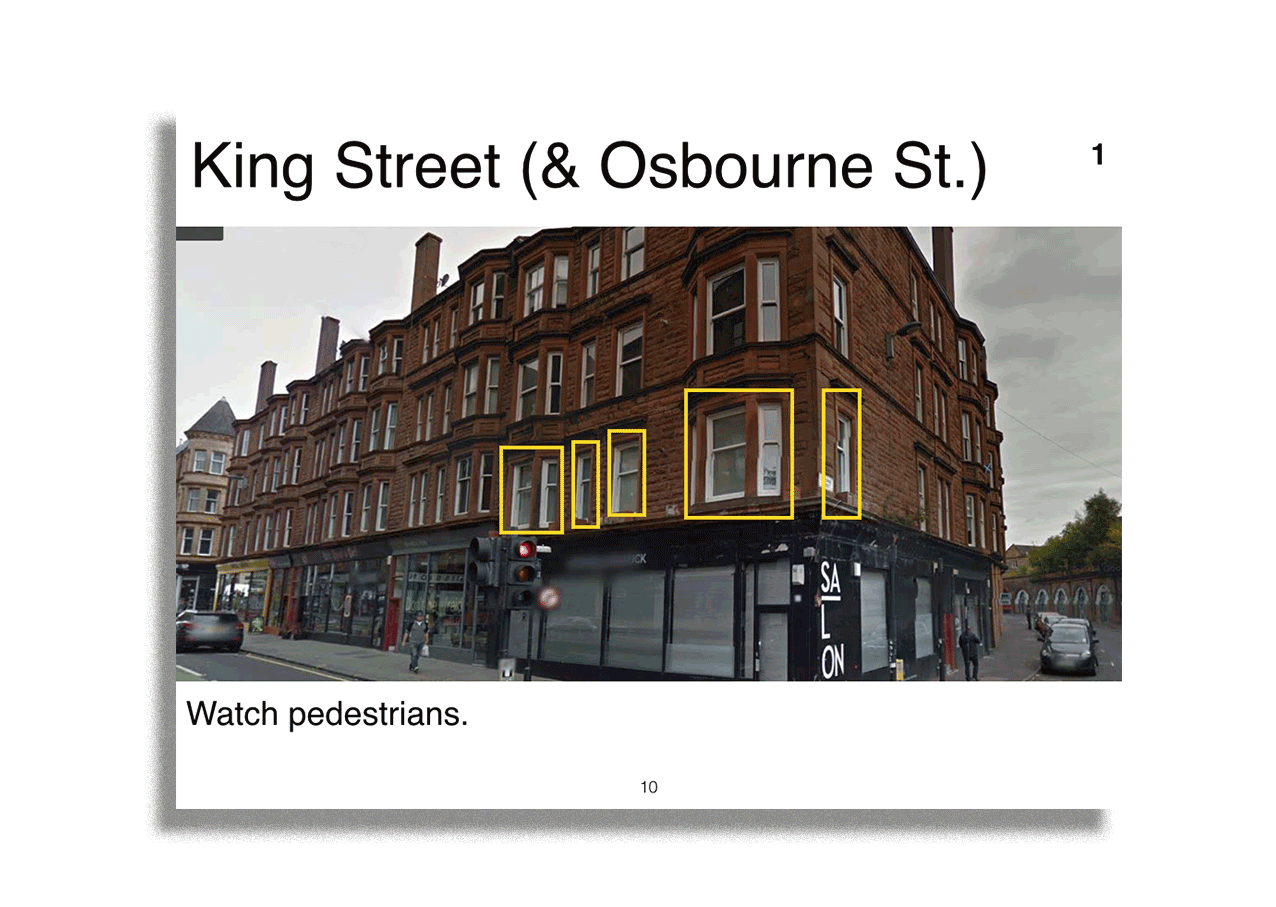Click the pedestrian standing near the right corner
Viewport: 1276px width, 907px height.
coord(968,651)
